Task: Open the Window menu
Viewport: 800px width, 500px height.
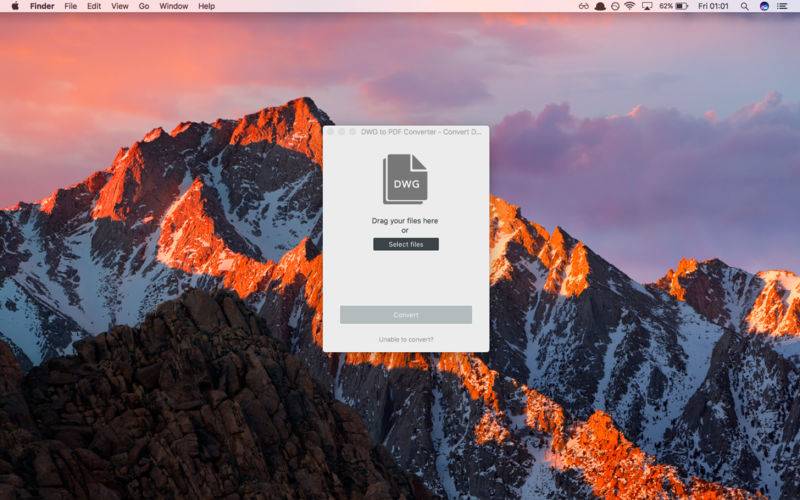Action: click(x=173, y=6)
